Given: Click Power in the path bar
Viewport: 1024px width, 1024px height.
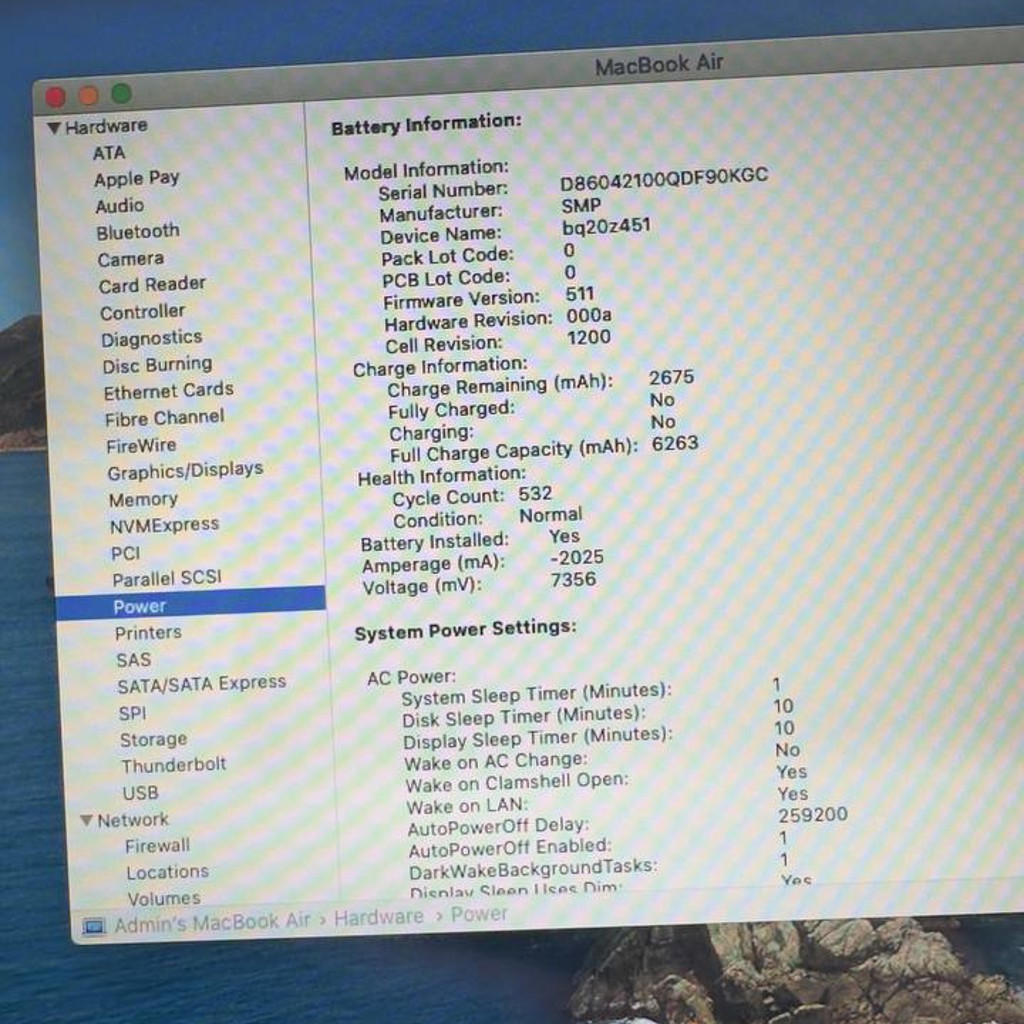Looking at the screenshot, I should point(479,914).
